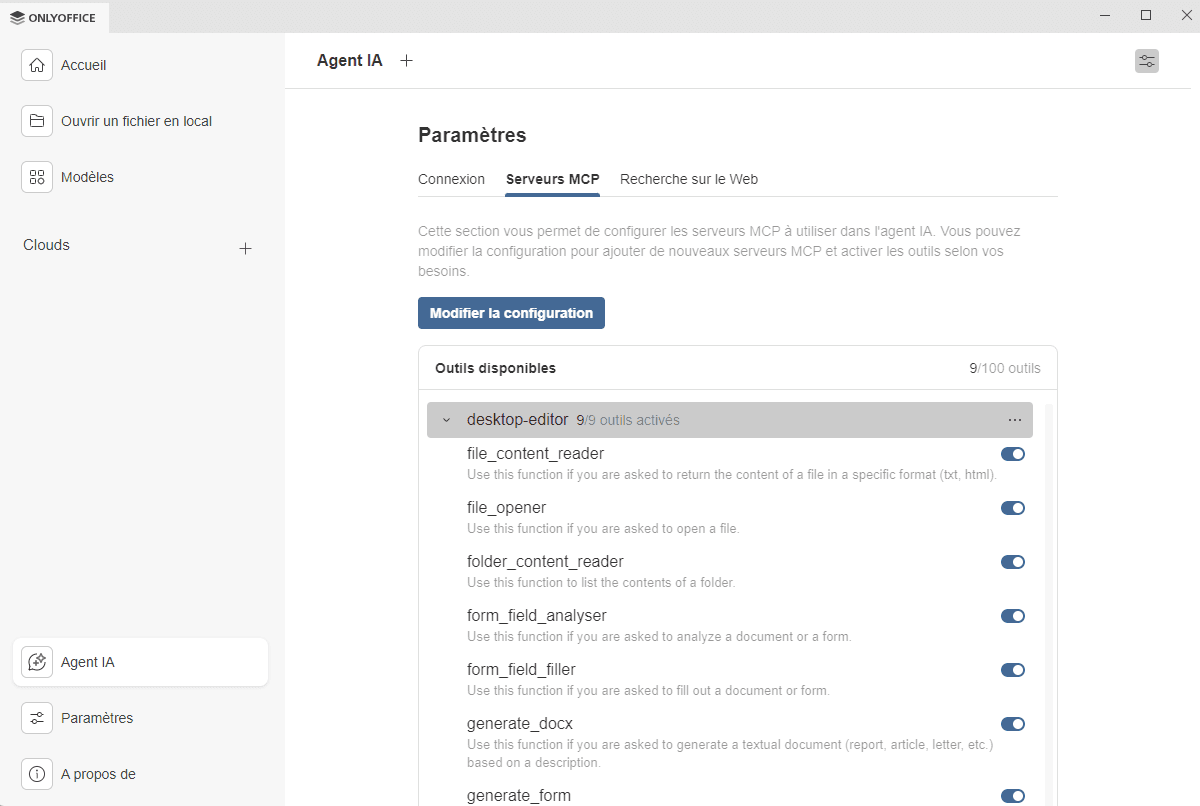This screenshot has height=806, width=1200.
Task: Open chat settings with top-right sliders icon
Action: click(1146, 61)
